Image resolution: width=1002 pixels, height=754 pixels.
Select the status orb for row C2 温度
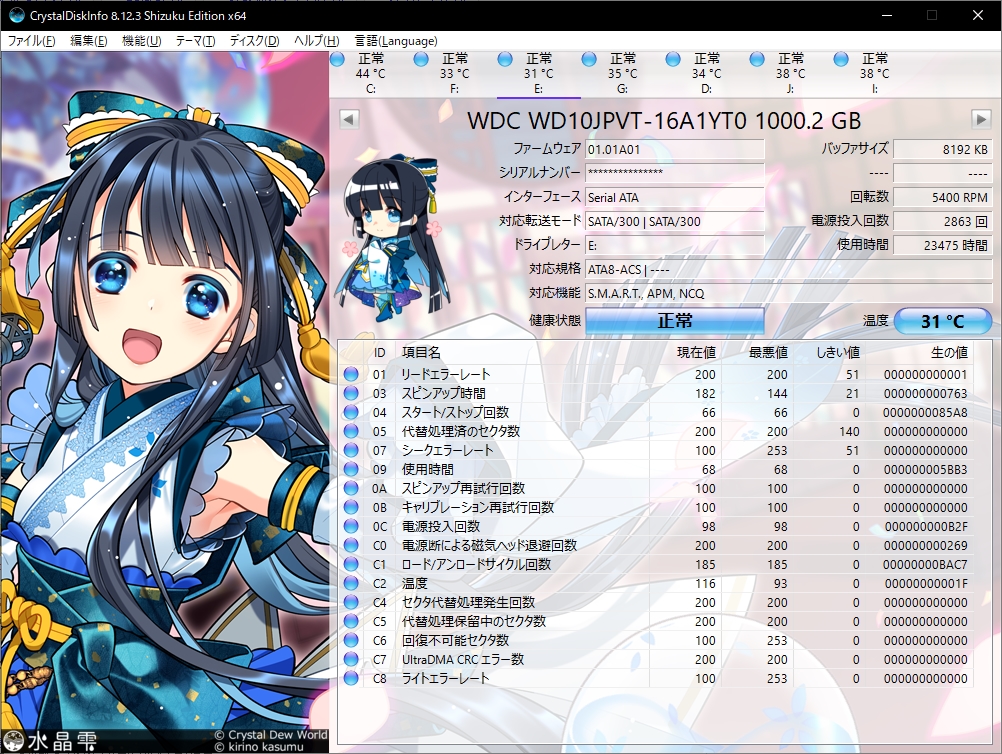pos(351,583)
